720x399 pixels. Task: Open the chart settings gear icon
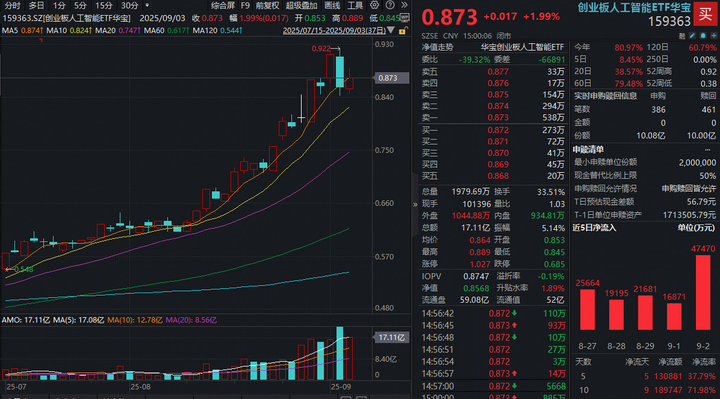click(375, 5)
